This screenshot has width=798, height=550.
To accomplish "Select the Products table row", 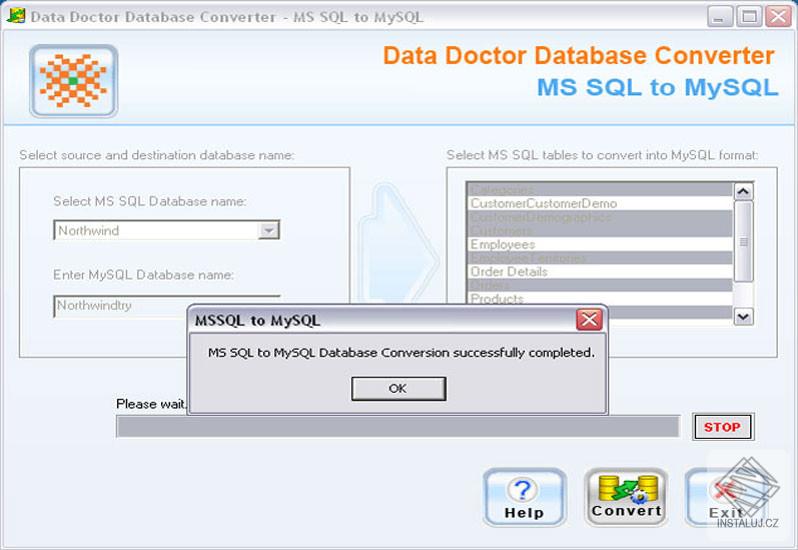I will coord(600,298).
